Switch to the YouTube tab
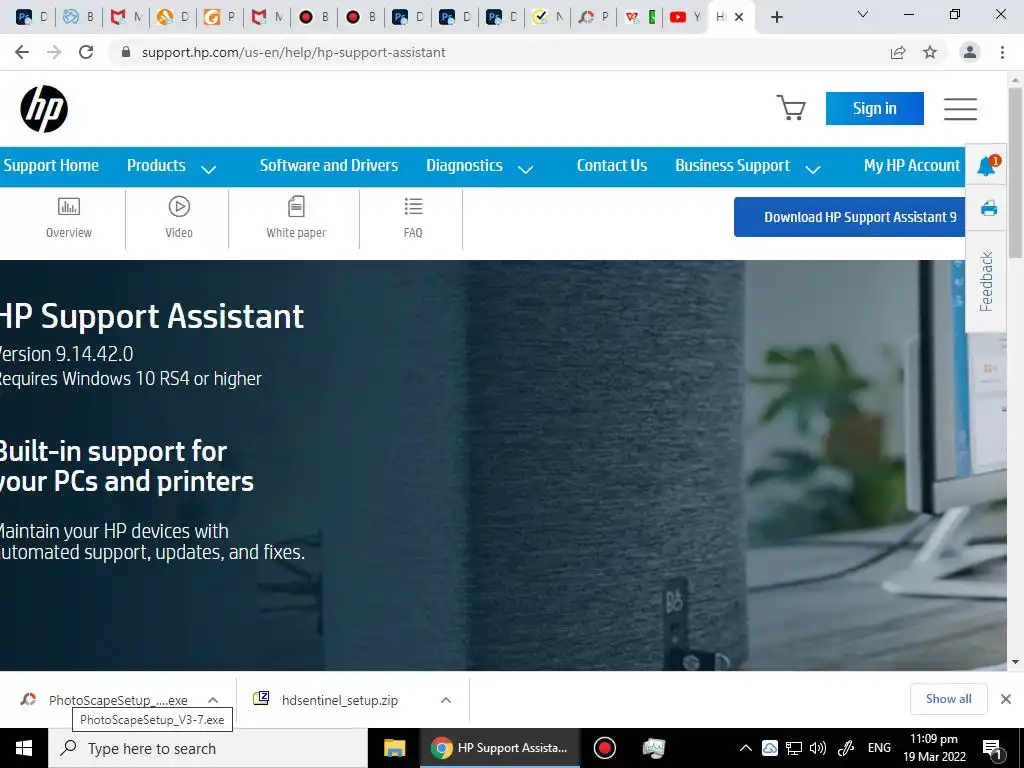The height and width of the screenshot is (768, 1024). (x=684, y=17)
